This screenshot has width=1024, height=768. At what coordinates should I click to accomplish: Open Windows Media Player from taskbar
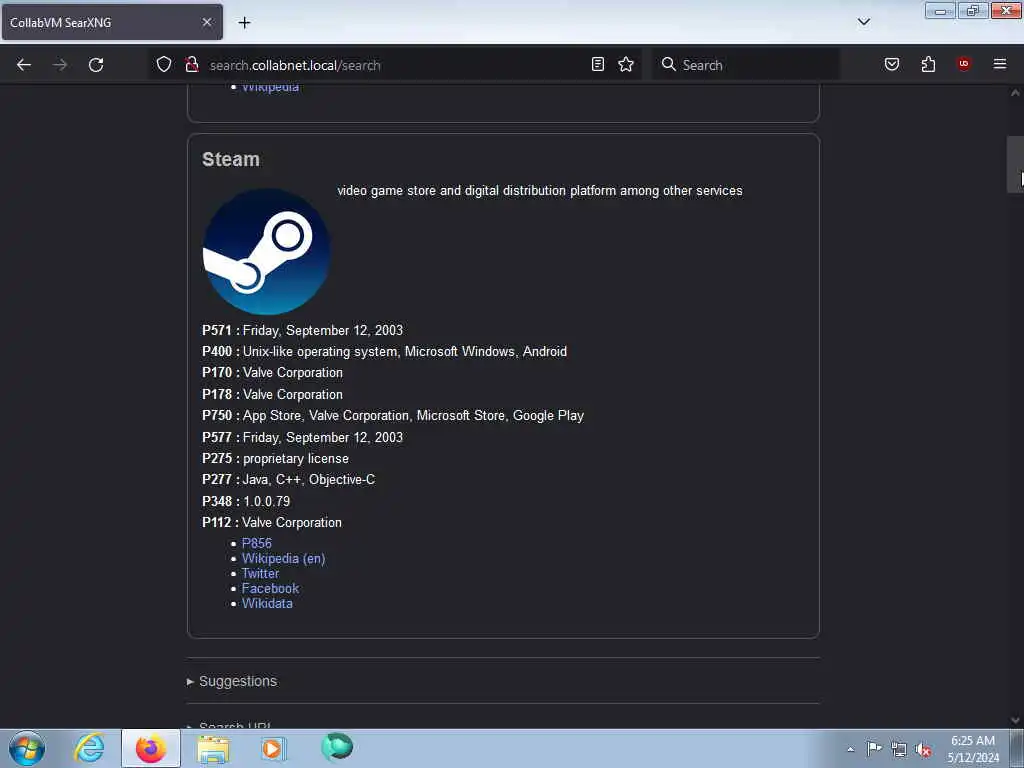tap(274, 748)
